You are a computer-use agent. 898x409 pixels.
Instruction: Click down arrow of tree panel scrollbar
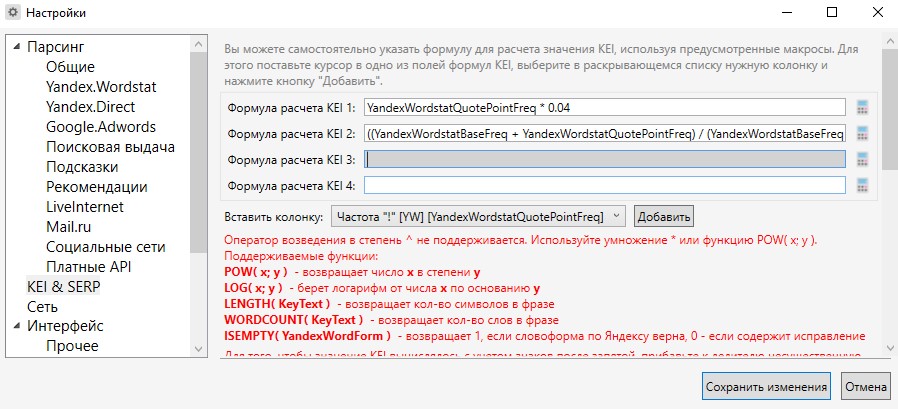198,348
